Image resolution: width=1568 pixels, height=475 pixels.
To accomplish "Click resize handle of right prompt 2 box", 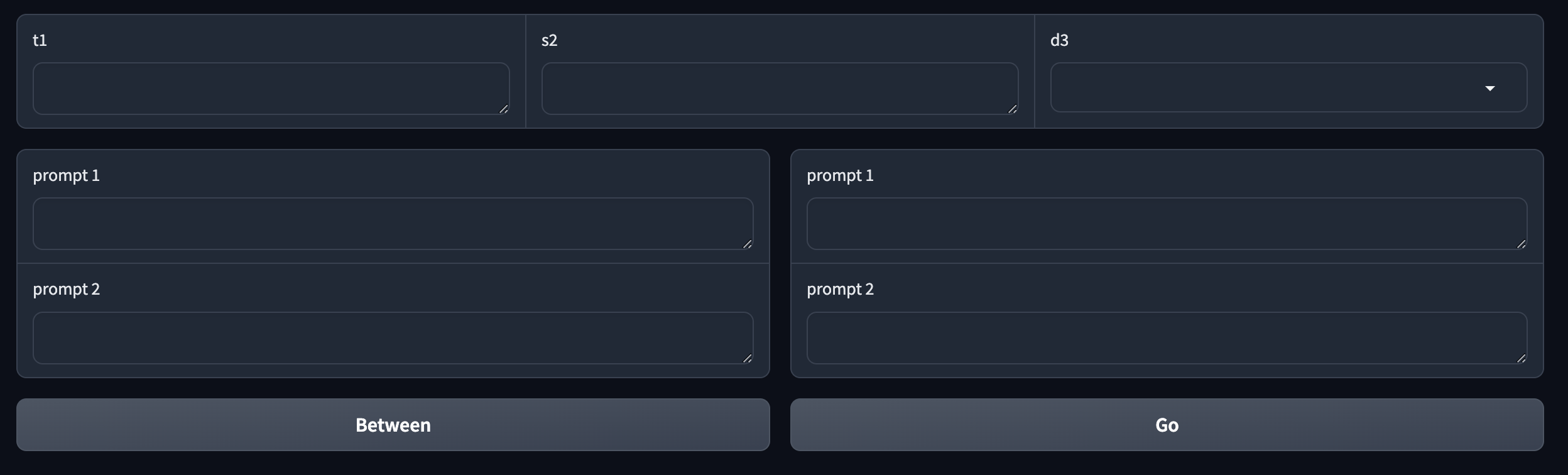I will (1522, 359).
